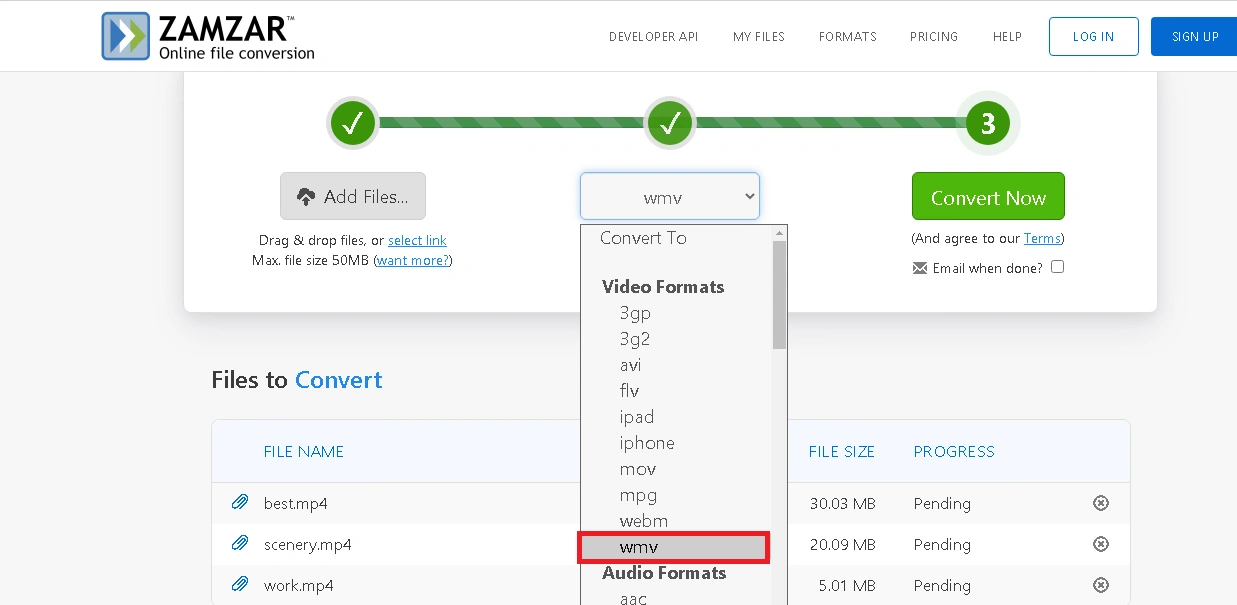
Task: Click the SIGN UP button
Action: [1194, 36]
